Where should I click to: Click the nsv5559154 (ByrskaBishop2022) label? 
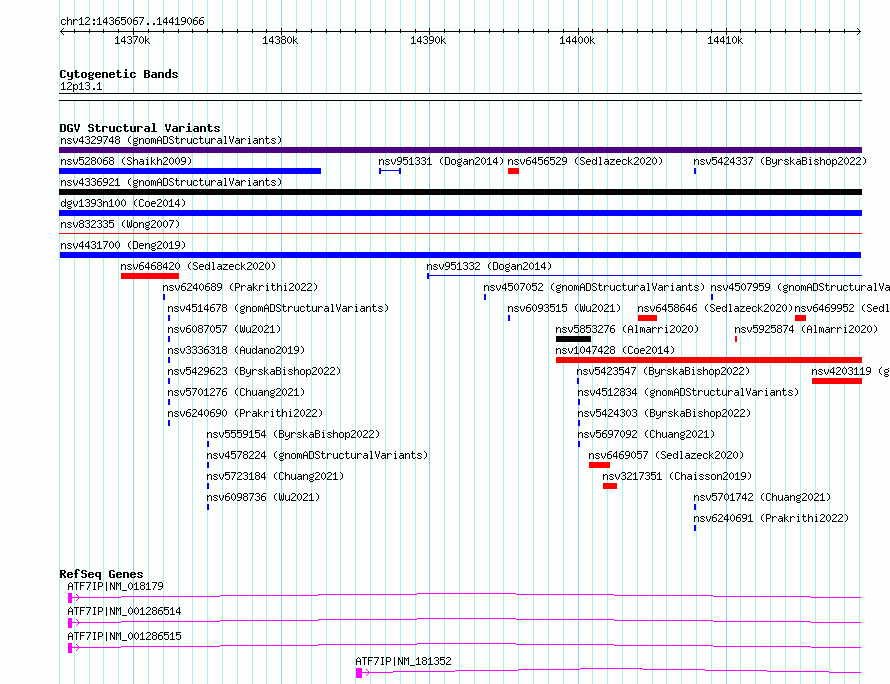pyautogui.click(x=293, y=434)
